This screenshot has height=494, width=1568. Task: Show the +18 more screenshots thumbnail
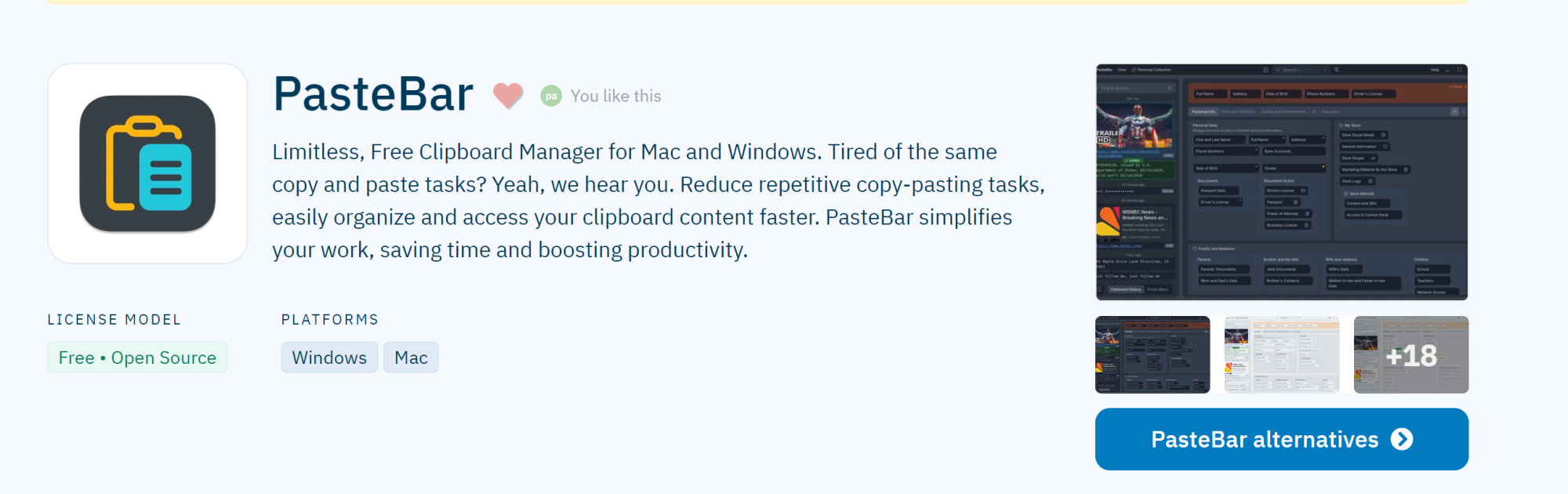(x=1411, y=354)
